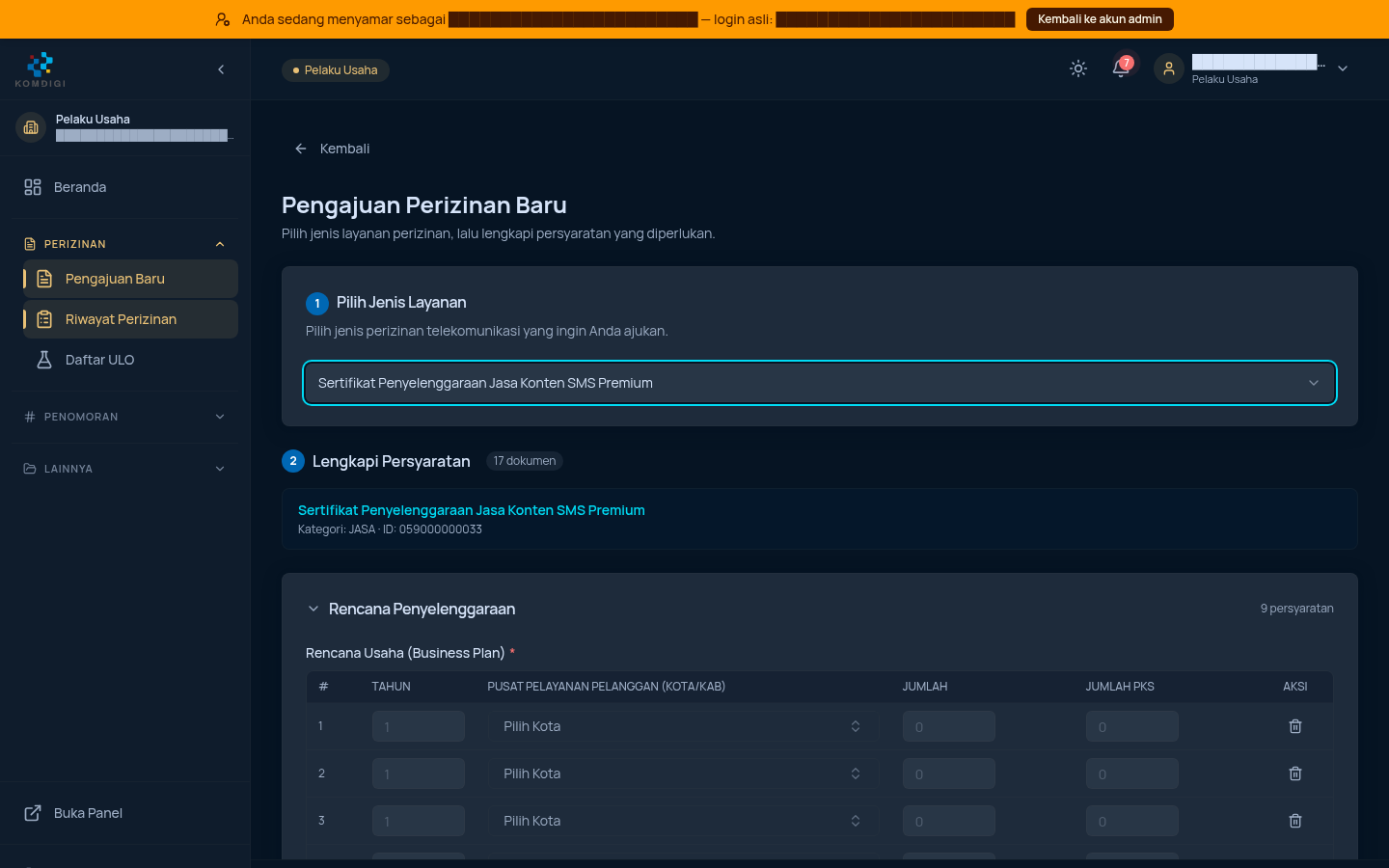Open the user account dropdown chevron
1389x868 pixels.
1343,68
